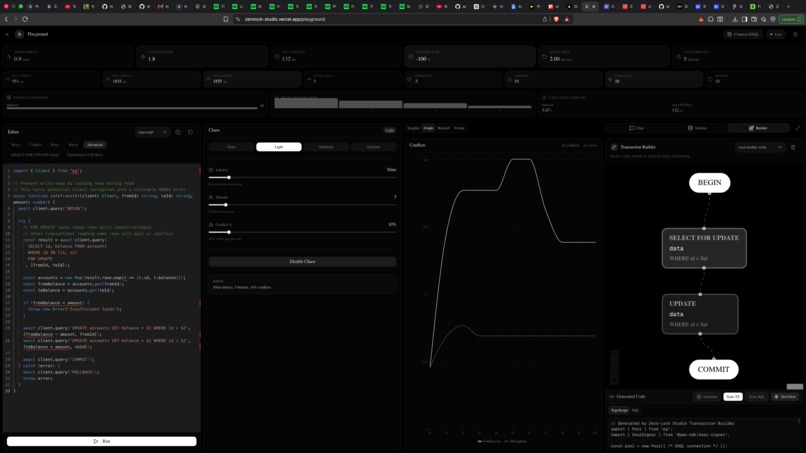Select the BEGIN node in flow
The height and width of the screenshot is (453, 806).
709,183
